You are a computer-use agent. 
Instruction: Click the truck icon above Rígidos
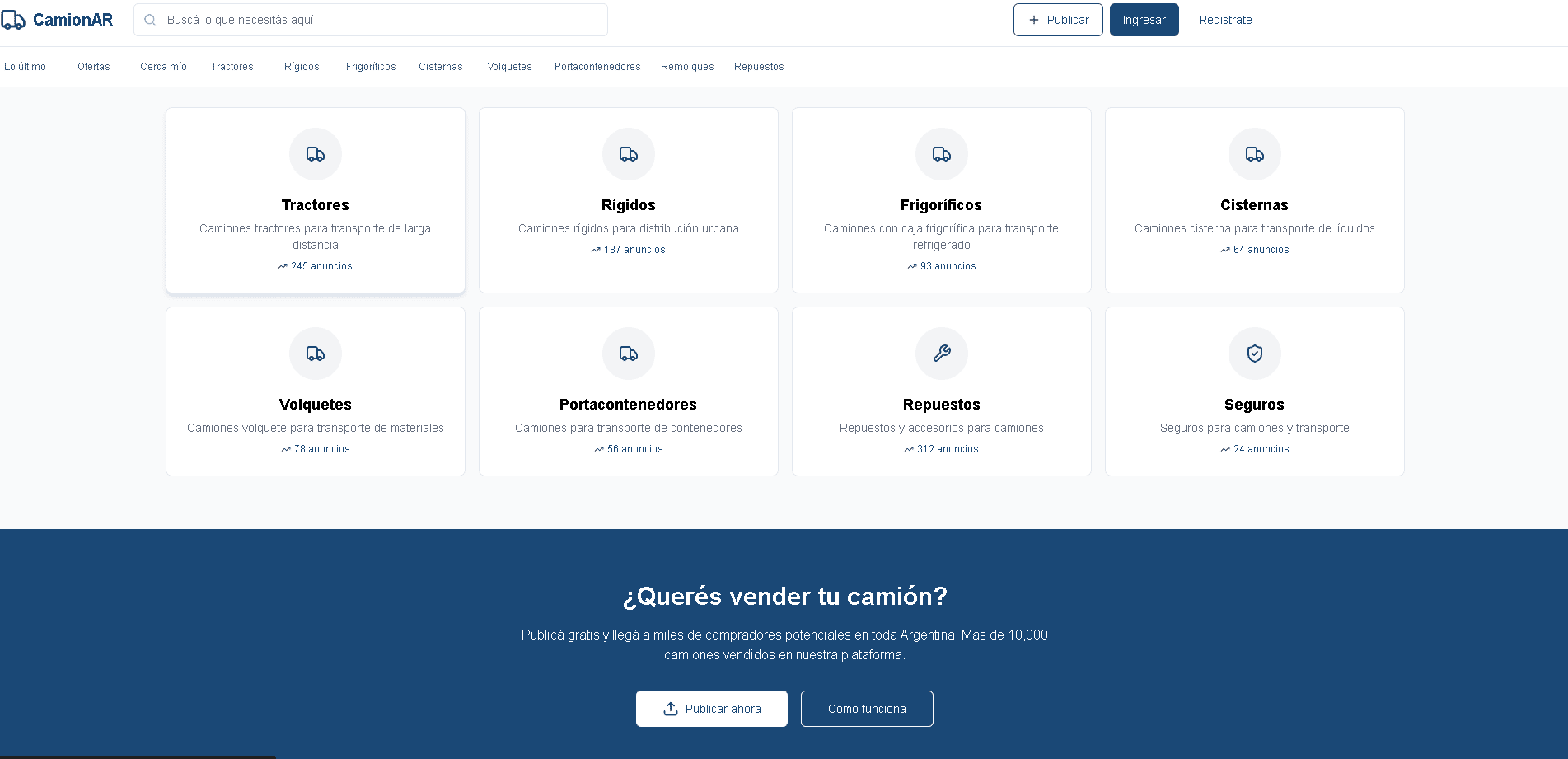tap(629, 154)
